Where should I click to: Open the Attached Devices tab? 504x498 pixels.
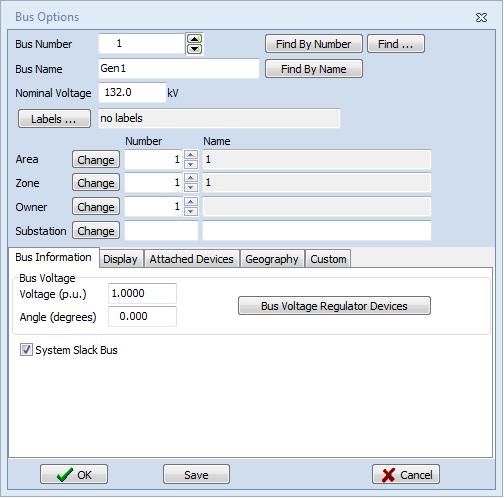pos(191,259)
